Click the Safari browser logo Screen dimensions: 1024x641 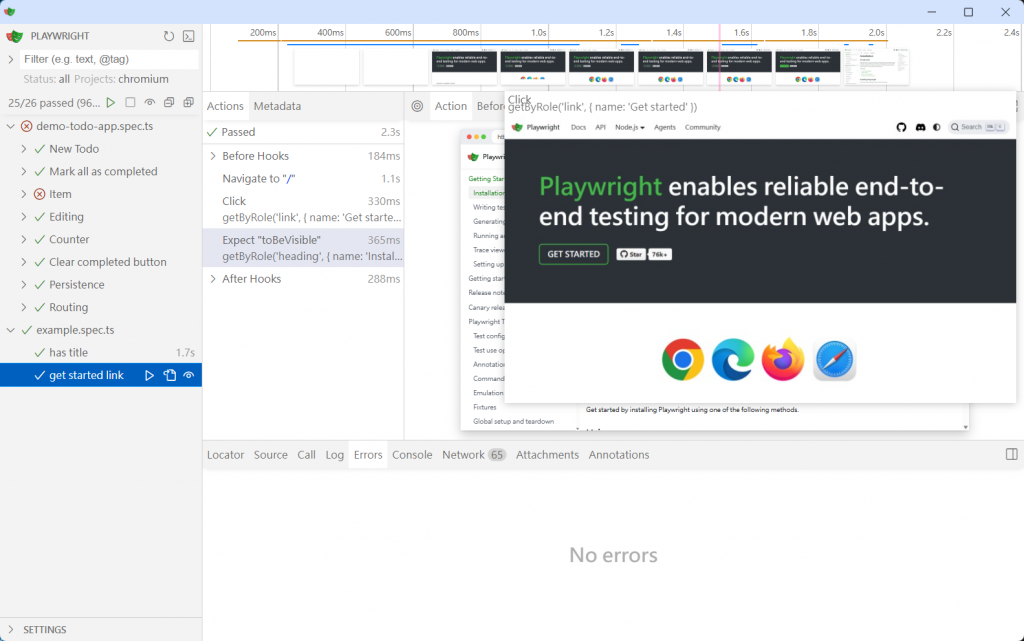834,360
